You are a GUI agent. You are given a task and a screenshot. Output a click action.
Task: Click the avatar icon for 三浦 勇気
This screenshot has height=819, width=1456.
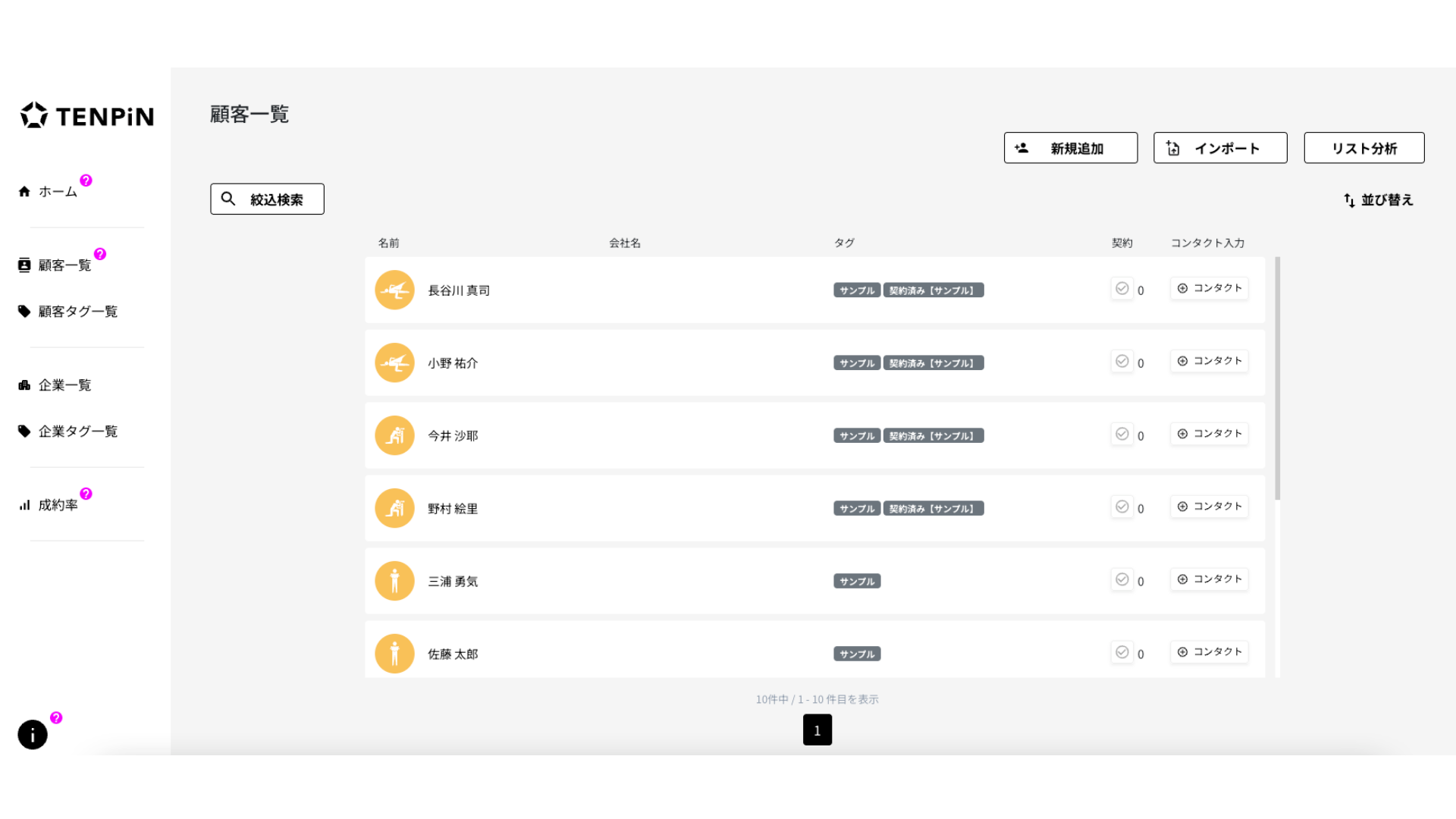394,581
